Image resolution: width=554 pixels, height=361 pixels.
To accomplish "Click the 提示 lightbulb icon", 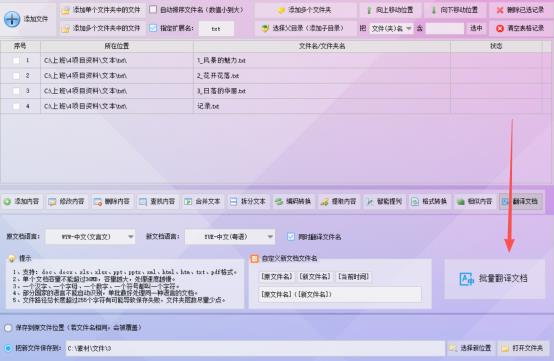I will (x=12, y=259).
